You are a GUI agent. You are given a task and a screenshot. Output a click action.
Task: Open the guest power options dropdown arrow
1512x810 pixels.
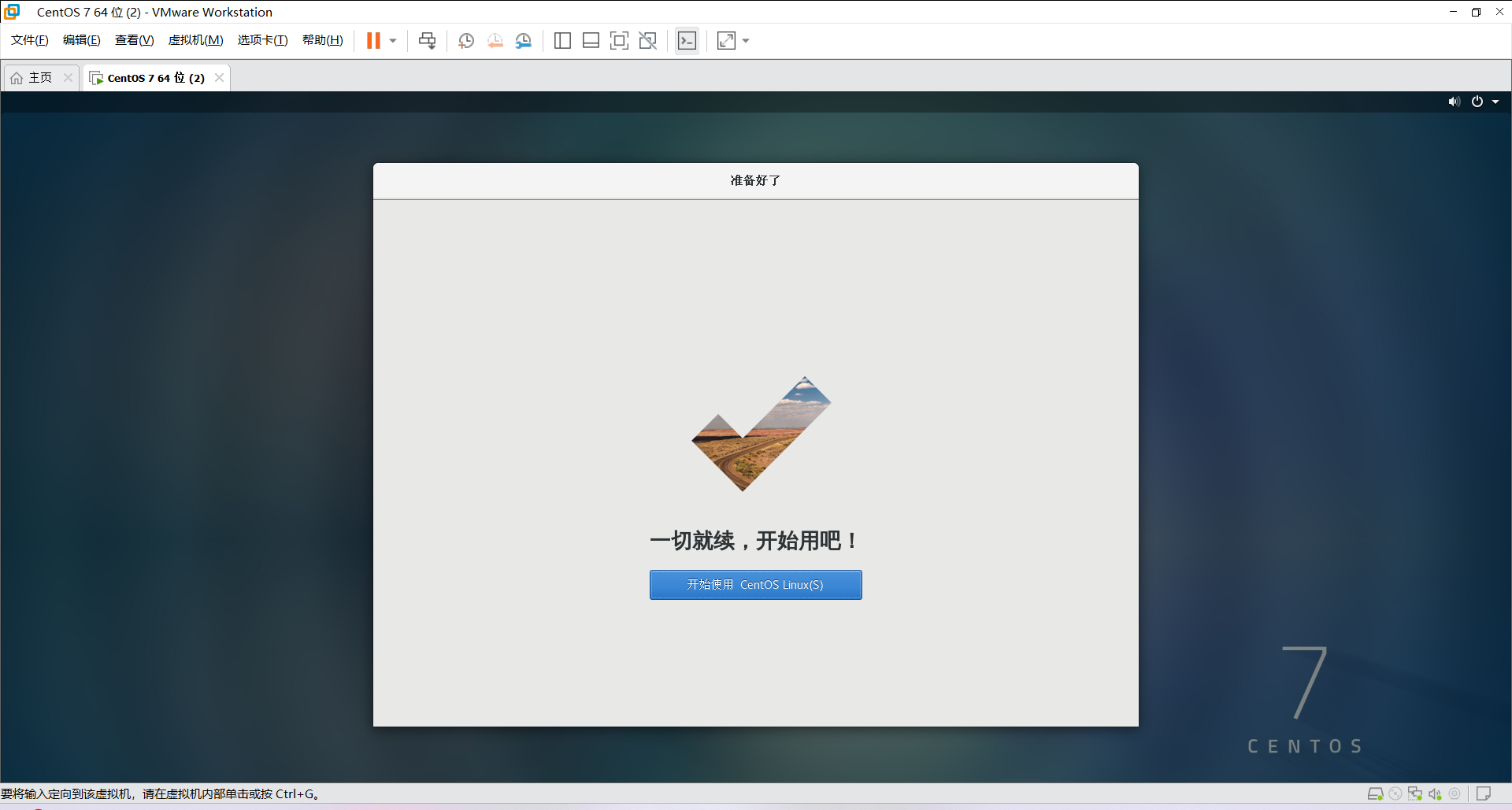click(x=1495, y=101)
